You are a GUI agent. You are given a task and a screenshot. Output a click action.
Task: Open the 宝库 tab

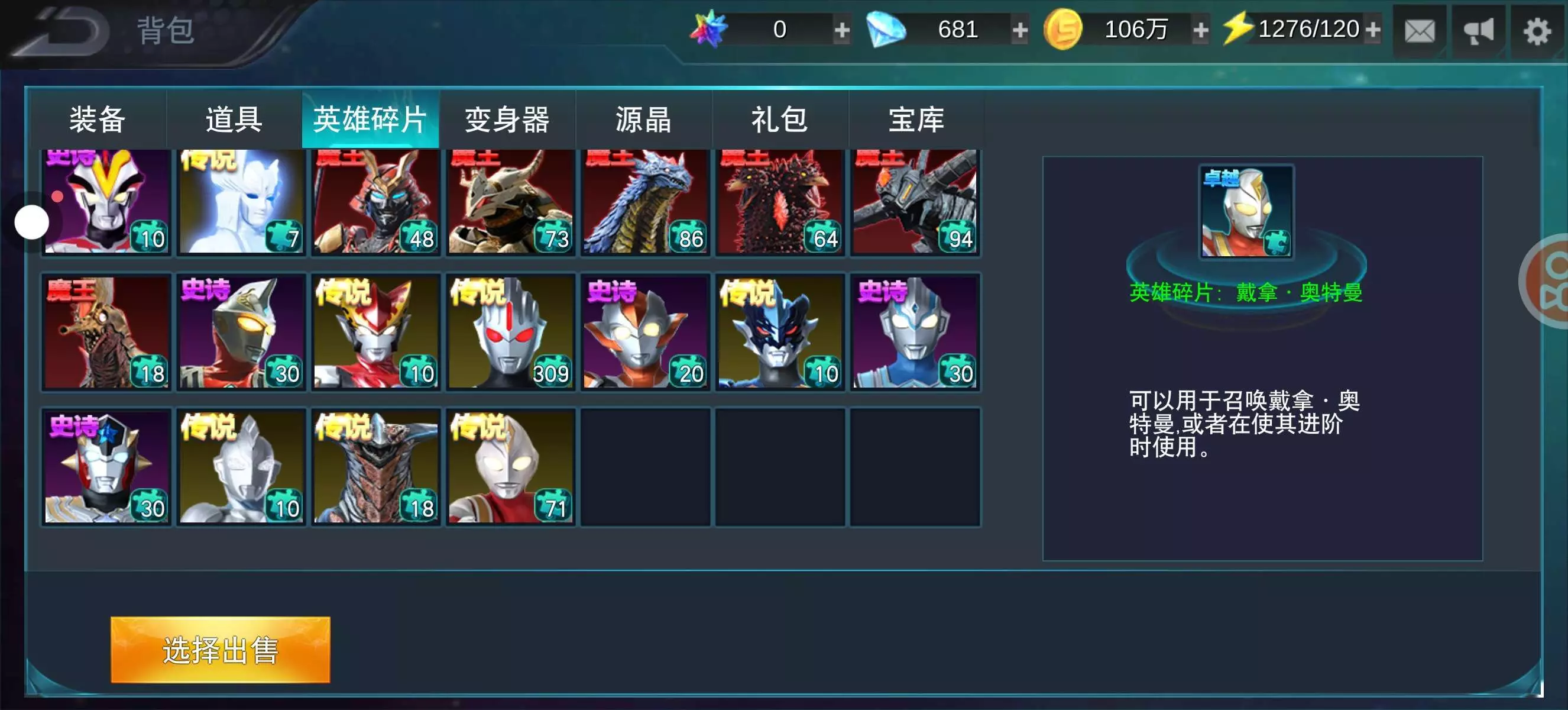(916, 119)
